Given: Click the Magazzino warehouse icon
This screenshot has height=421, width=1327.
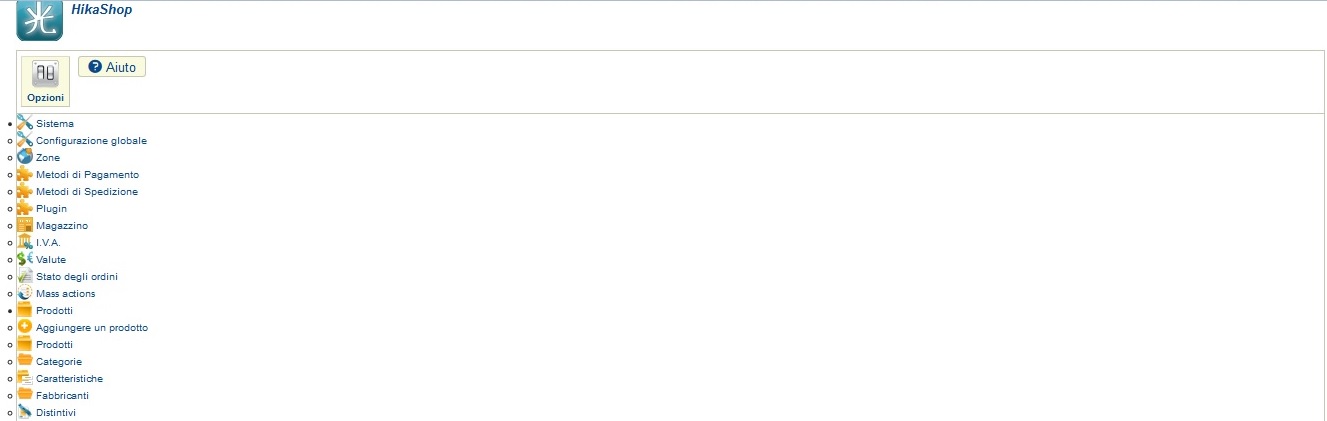Looking at the screenshot, I should 25,225.
